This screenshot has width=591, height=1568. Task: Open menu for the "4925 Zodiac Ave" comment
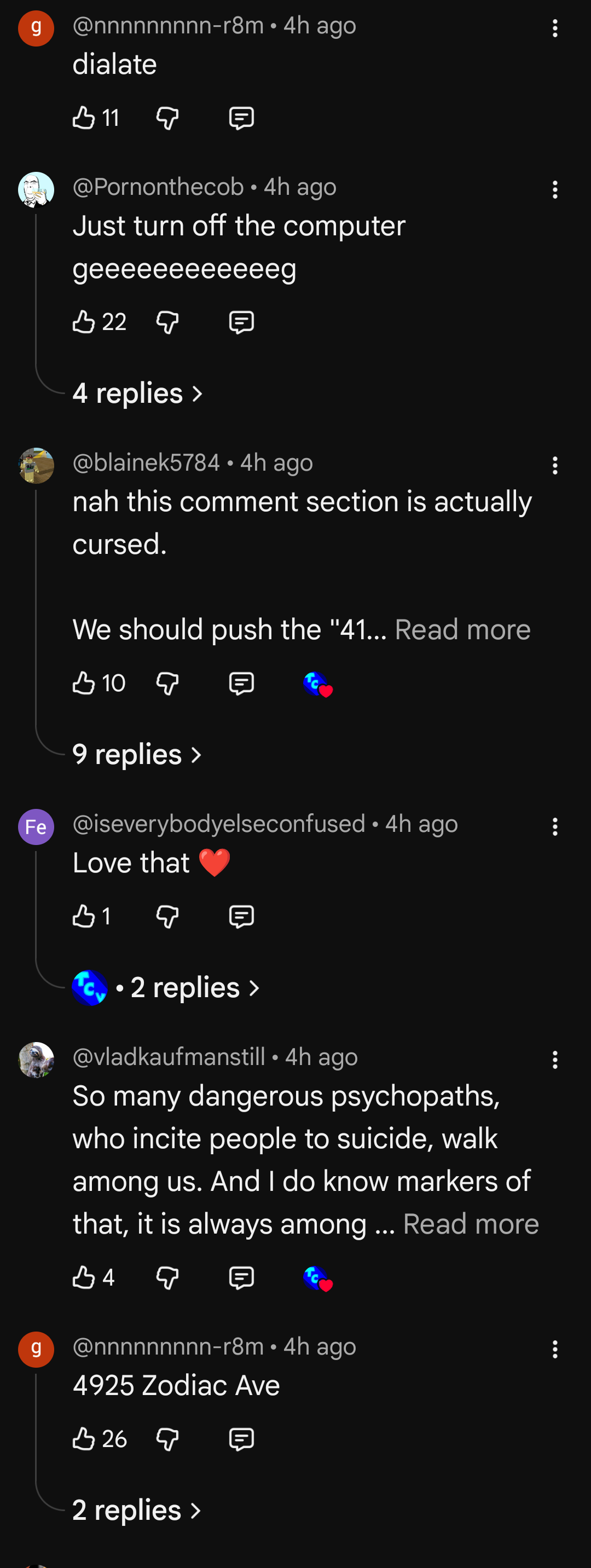click(x=554, y=1350)
